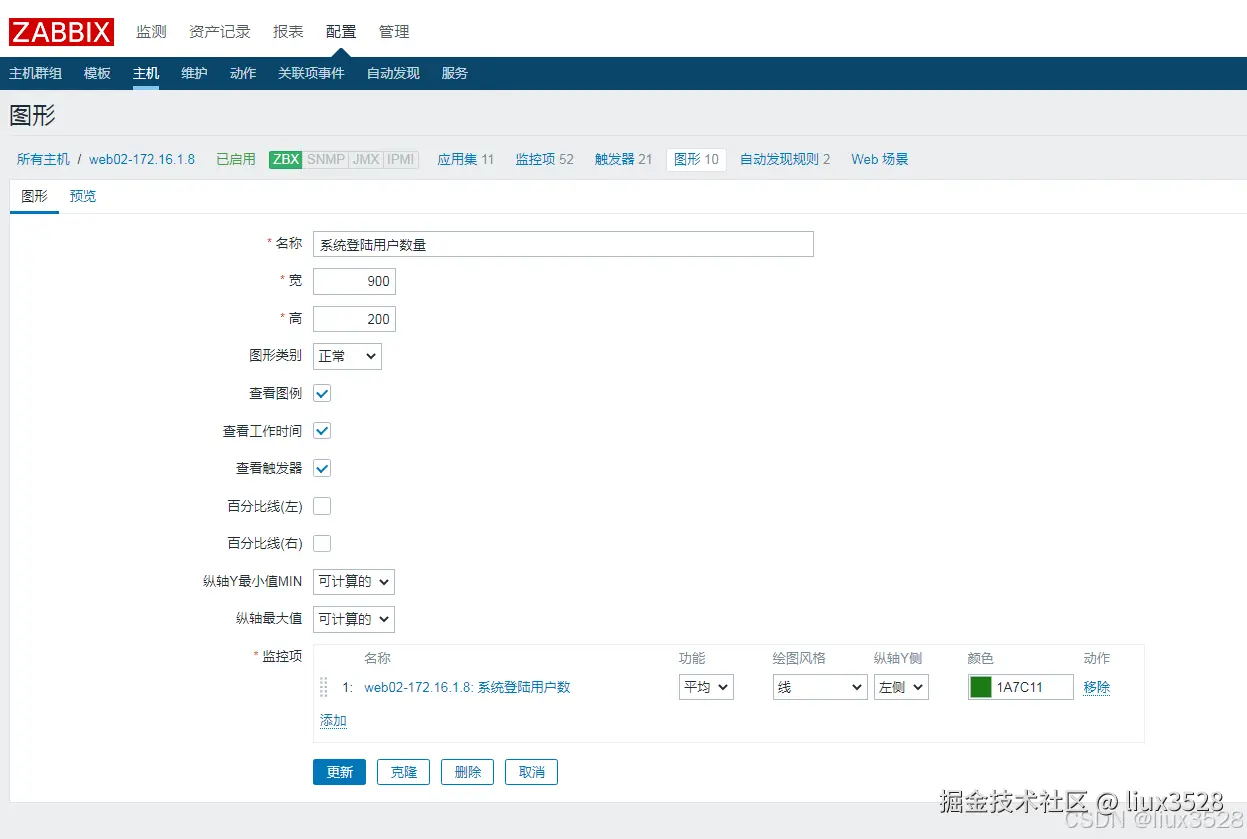The width and height of the screenshot is (1247, 839).
Task: Open the 纵轴Y侧 dropdown showing 左侧
Action: (900, 687)
